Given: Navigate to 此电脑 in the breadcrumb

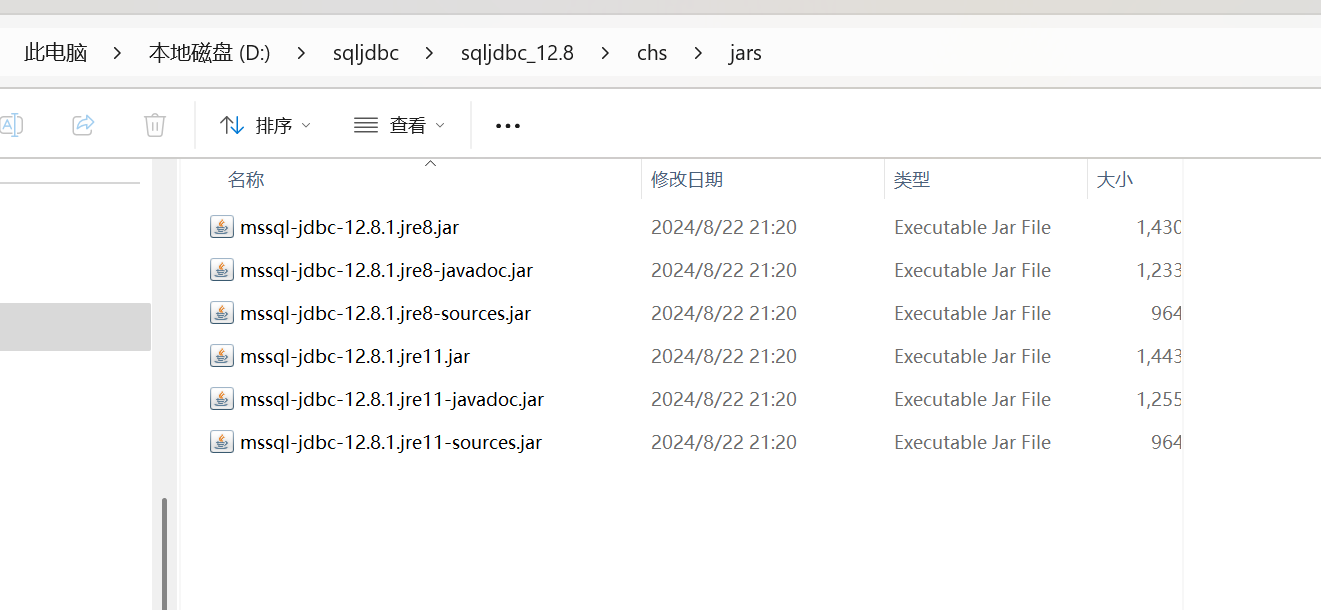Looking at the screenshot, I should point(55,53).
